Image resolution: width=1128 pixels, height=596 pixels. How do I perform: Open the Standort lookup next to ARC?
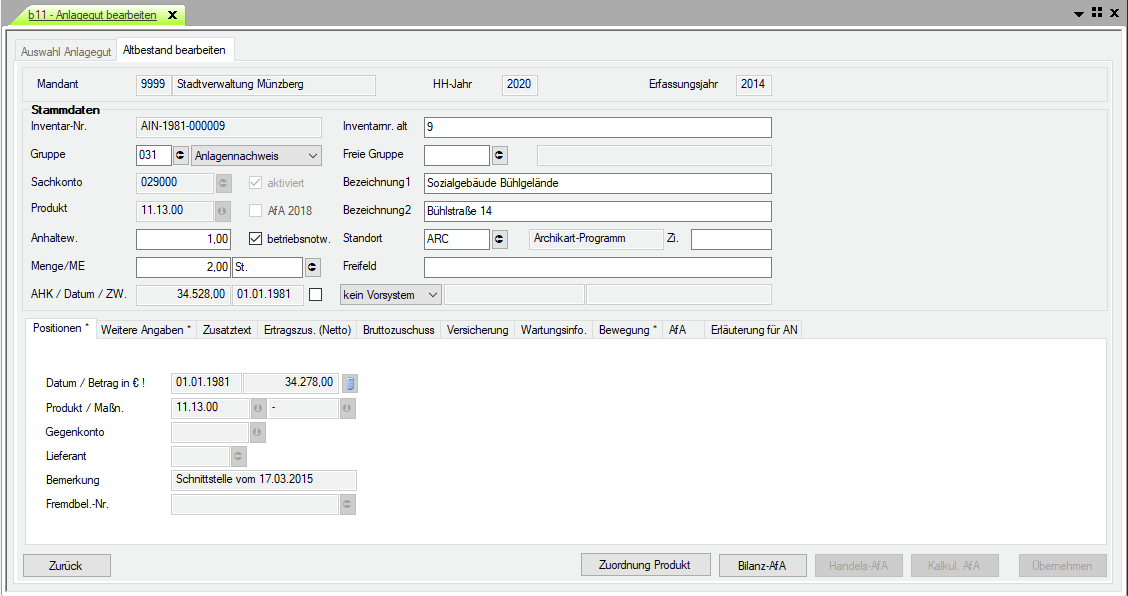point(499,239)
